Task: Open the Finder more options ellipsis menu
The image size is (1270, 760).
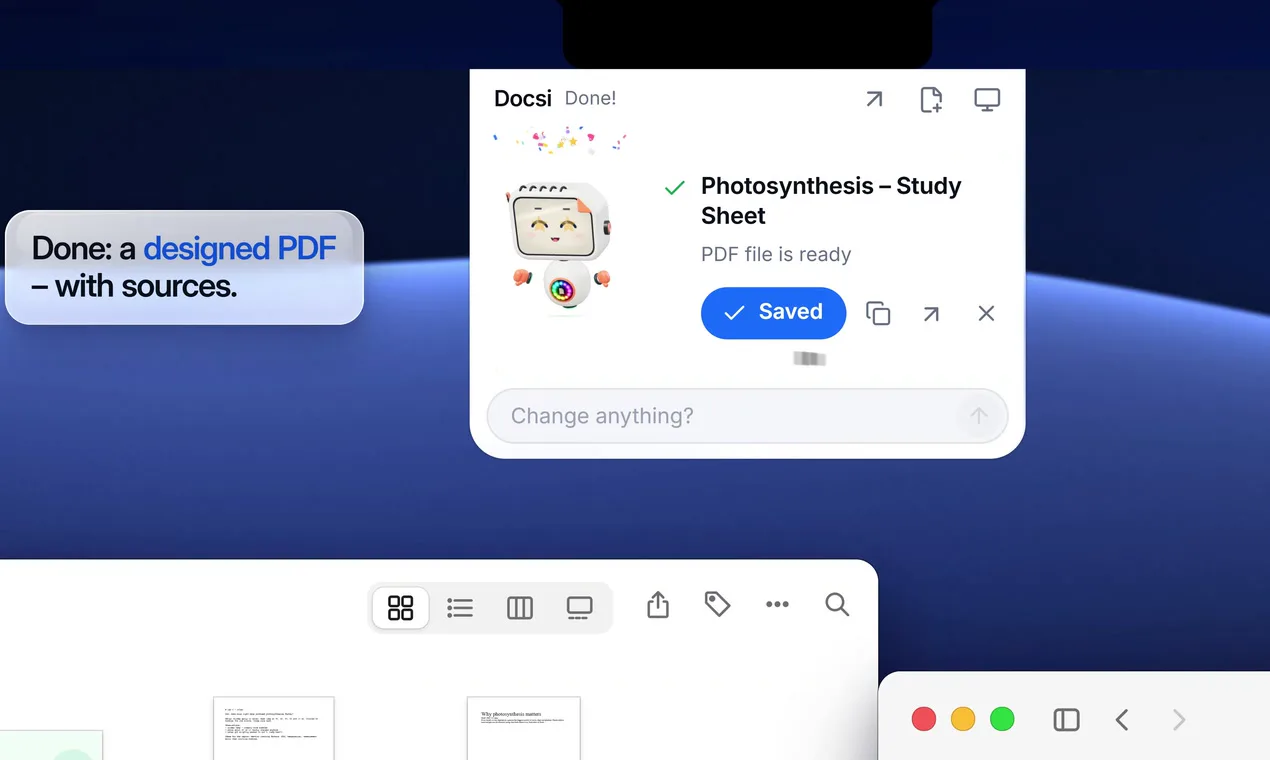Action: (777, 604)
